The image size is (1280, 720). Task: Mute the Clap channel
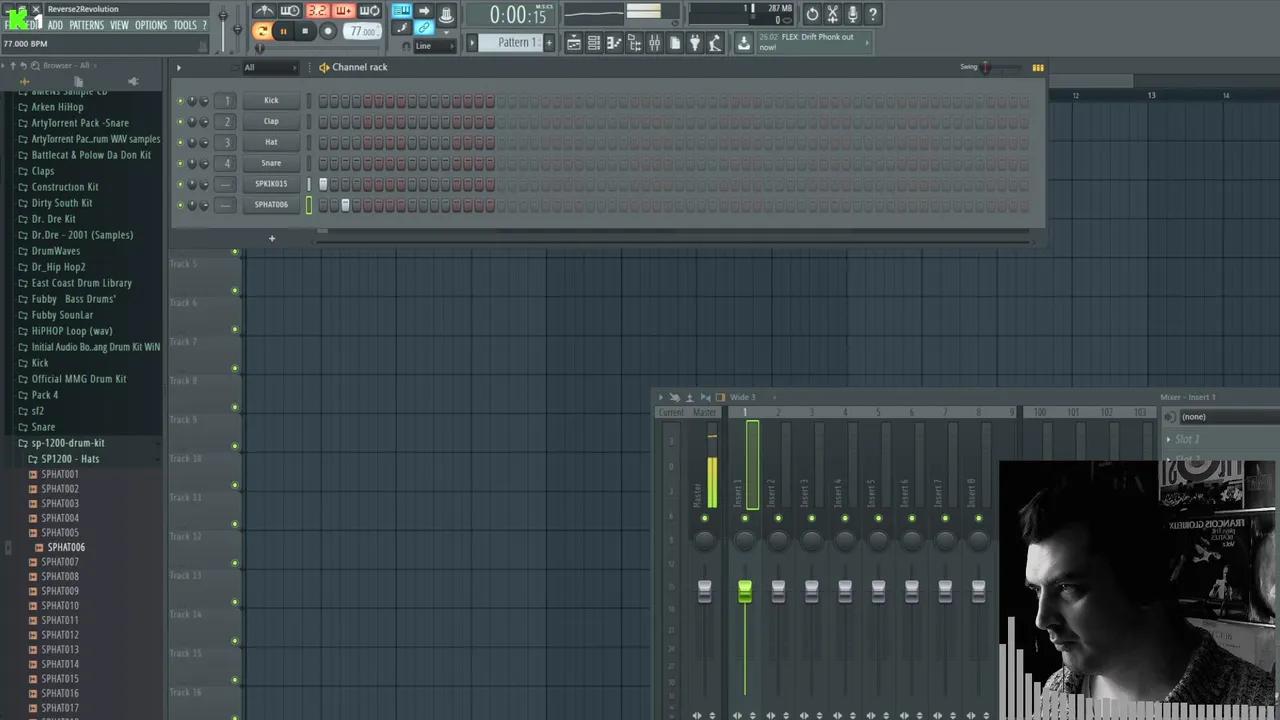click(180, 121)
